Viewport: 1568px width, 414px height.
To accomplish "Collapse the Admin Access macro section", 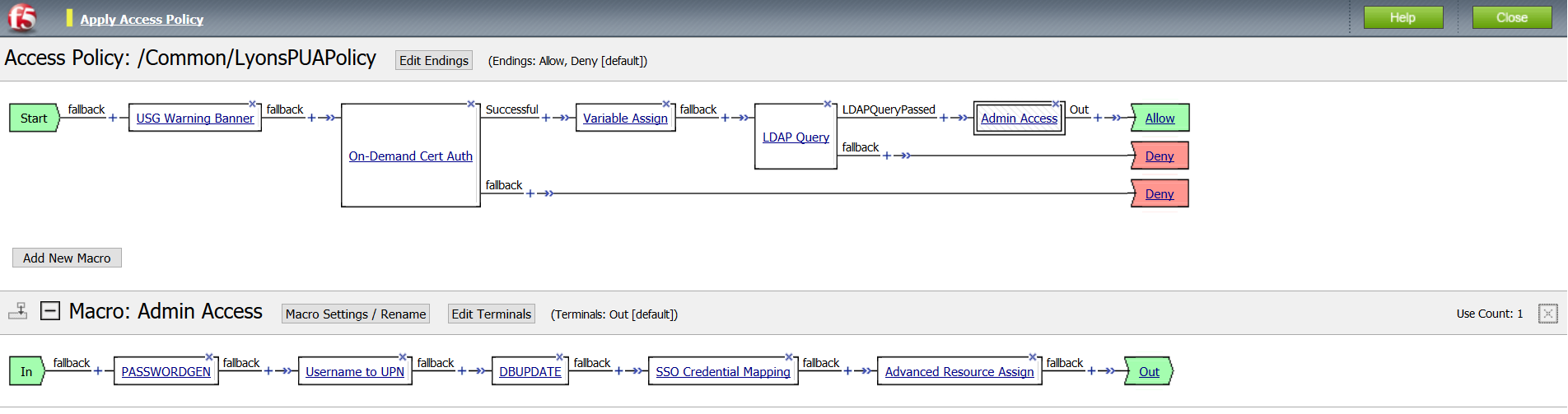I will coord(50,311).
